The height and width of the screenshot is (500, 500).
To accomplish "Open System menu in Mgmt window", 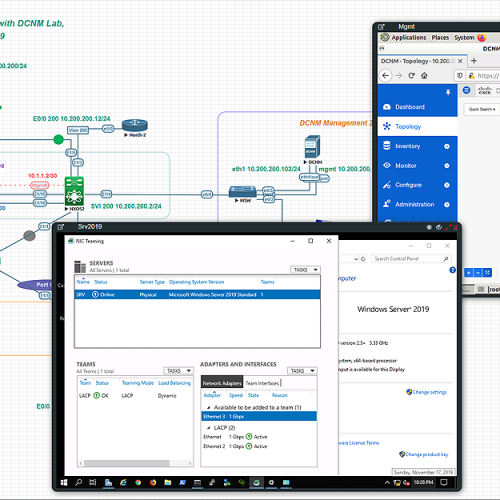I will coord(464,38).
